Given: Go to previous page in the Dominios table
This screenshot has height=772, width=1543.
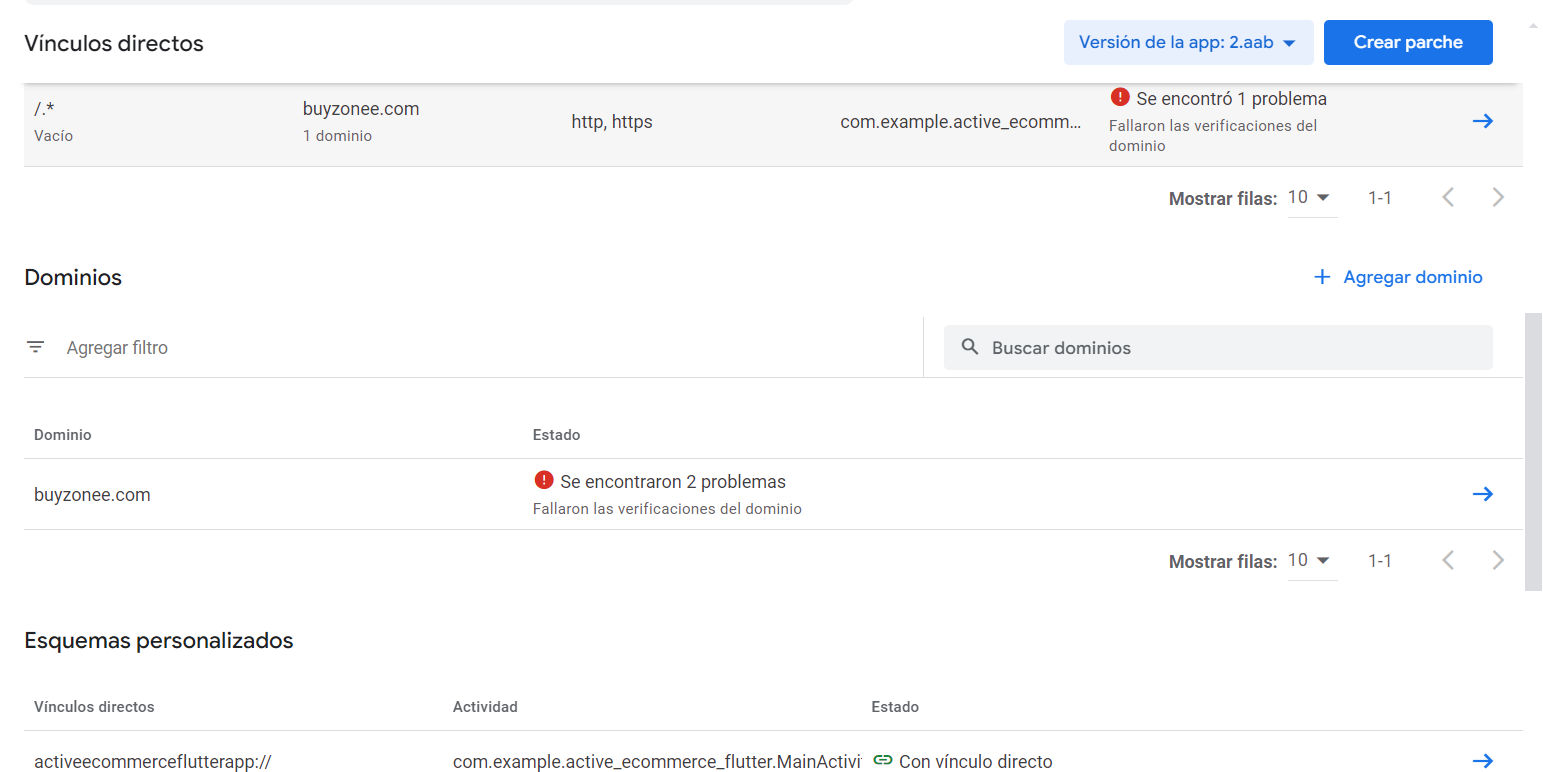Looking at the screenshot, I should [x=1447, y=560].
